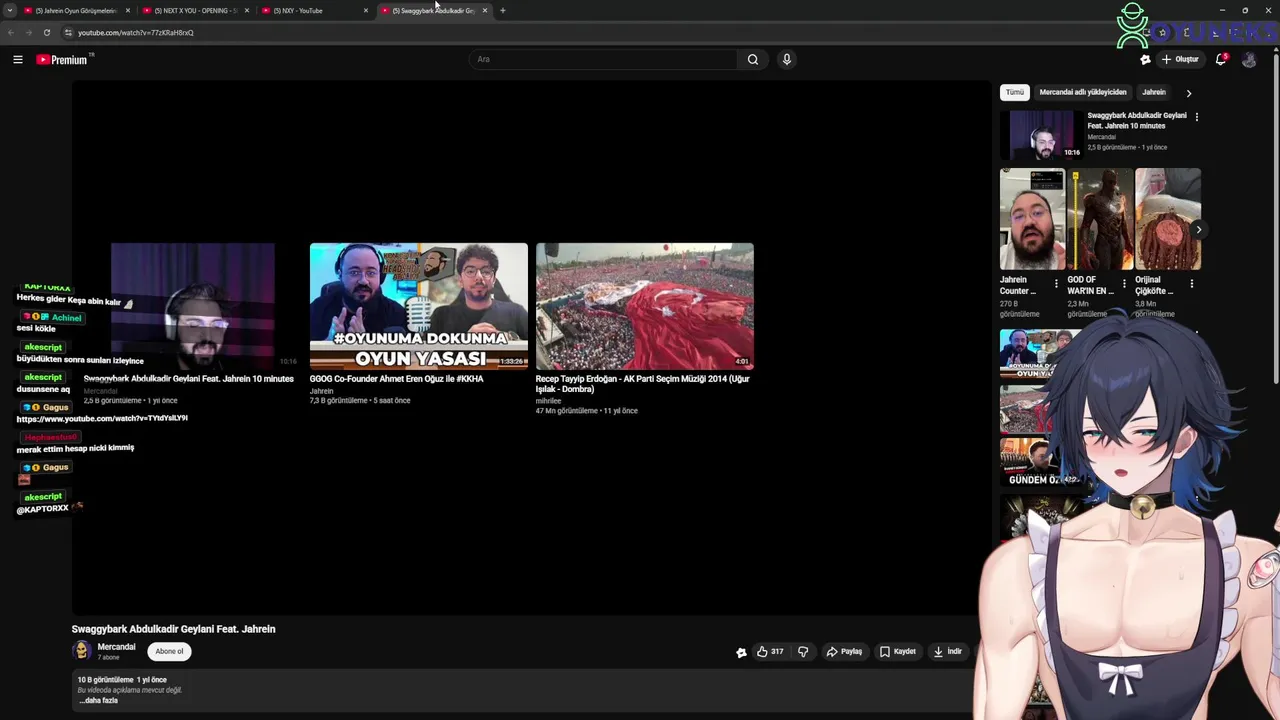Image resolution: width=1280 pixels, height=720 pixels.
Task: Click the address bar URL field
Action: coord(600,33)
